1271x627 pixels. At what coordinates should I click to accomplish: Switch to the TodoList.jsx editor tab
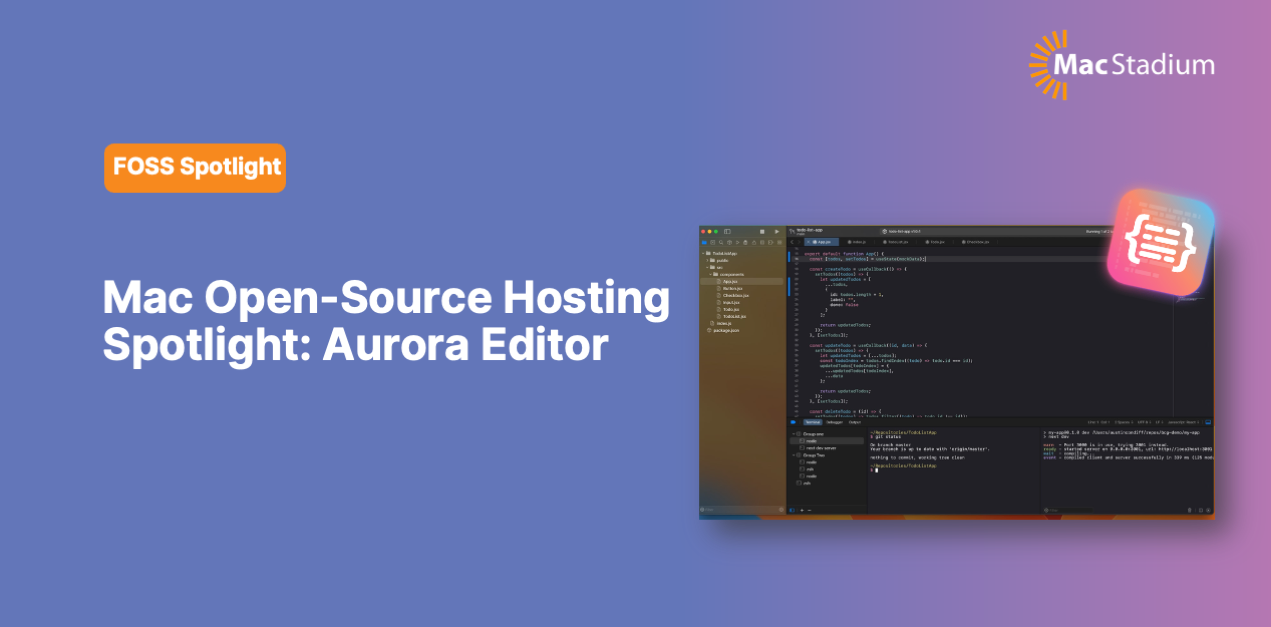coord(897,242)
